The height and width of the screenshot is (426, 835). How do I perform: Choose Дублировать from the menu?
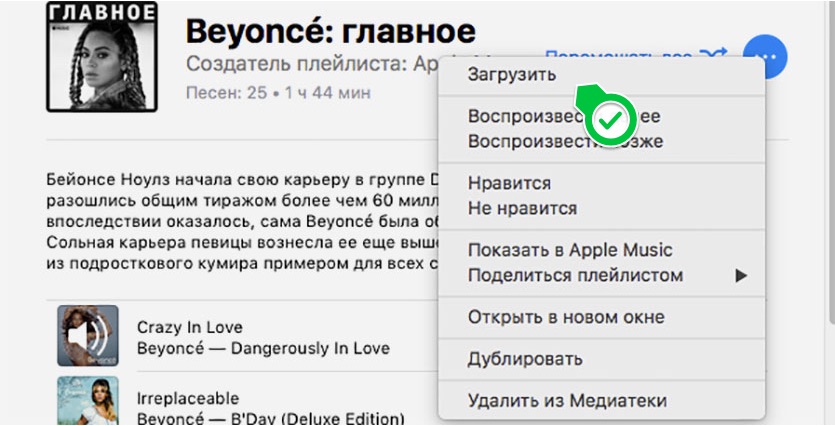[525, 359]
